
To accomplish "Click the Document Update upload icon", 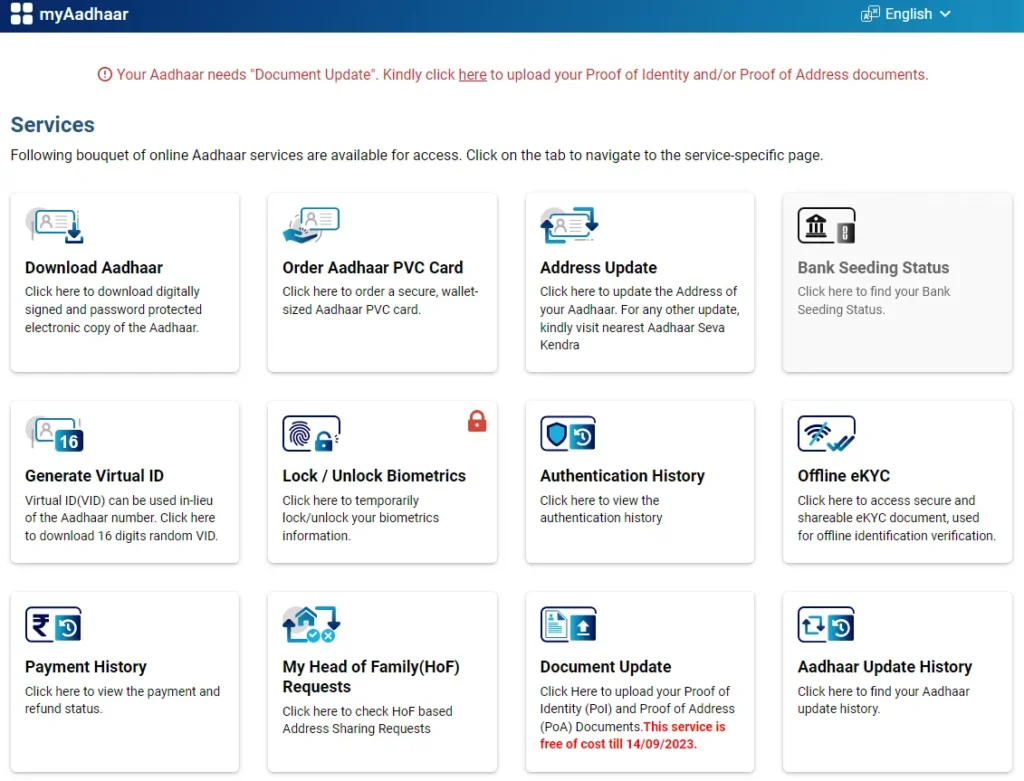I will [x=568, y=624].
